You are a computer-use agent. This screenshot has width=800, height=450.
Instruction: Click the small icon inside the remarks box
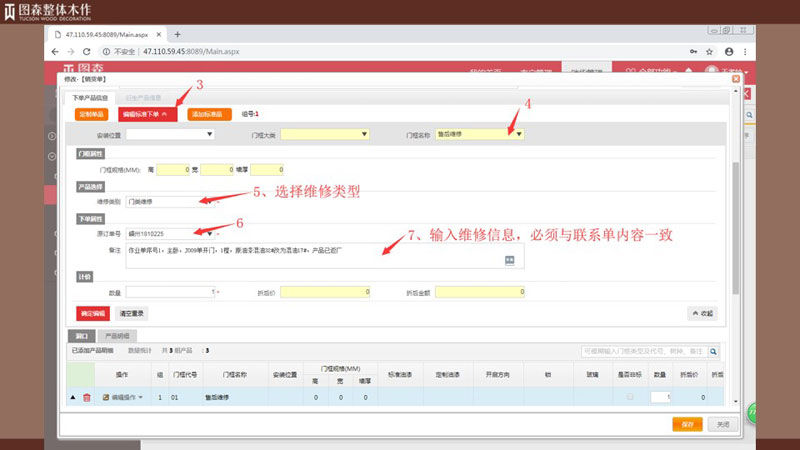(x=509, y=260)
